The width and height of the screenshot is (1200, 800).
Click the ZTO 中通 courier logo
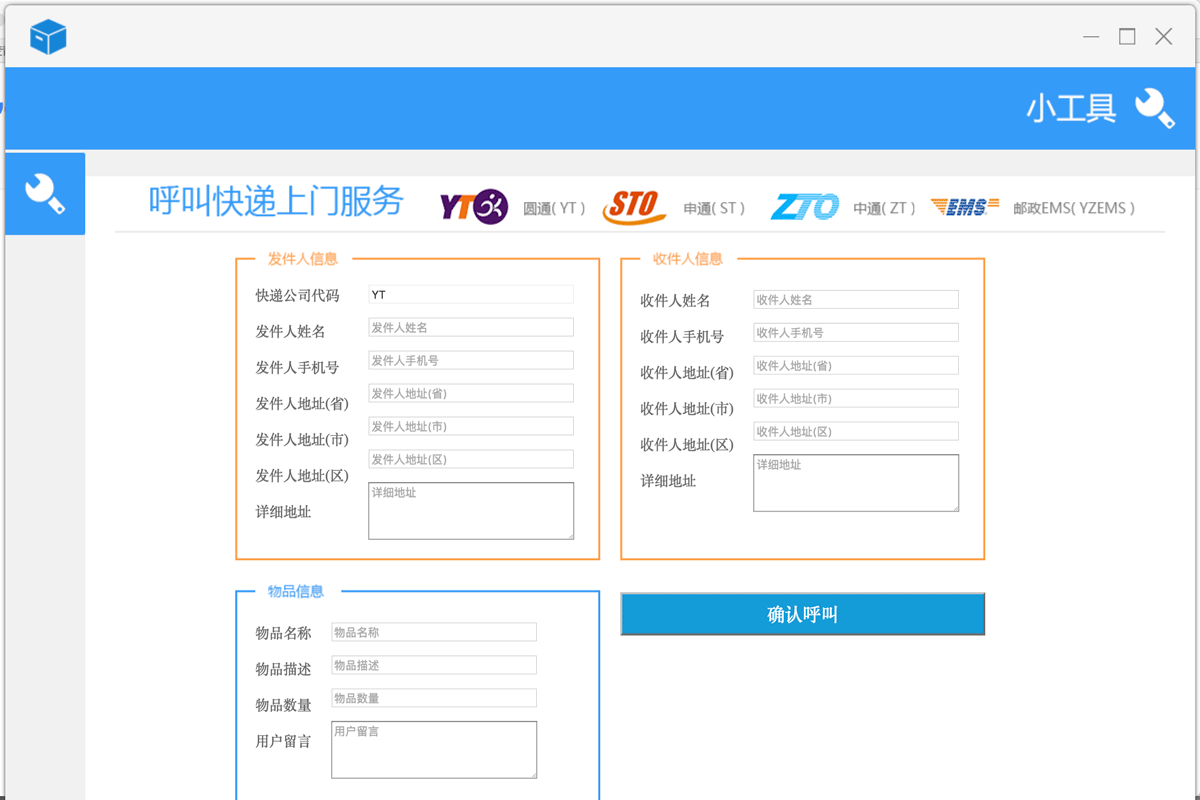[x=805, y=207]
